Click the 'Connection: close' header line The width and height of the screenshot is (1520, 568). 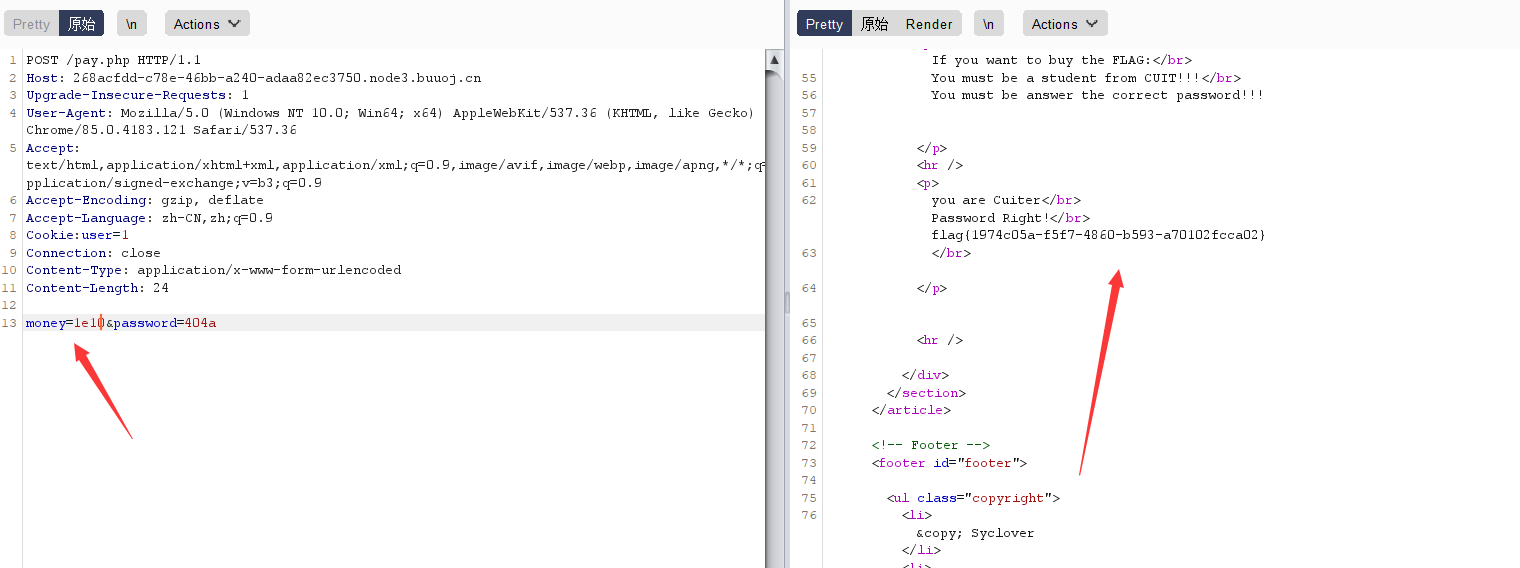tap(93, 253)
